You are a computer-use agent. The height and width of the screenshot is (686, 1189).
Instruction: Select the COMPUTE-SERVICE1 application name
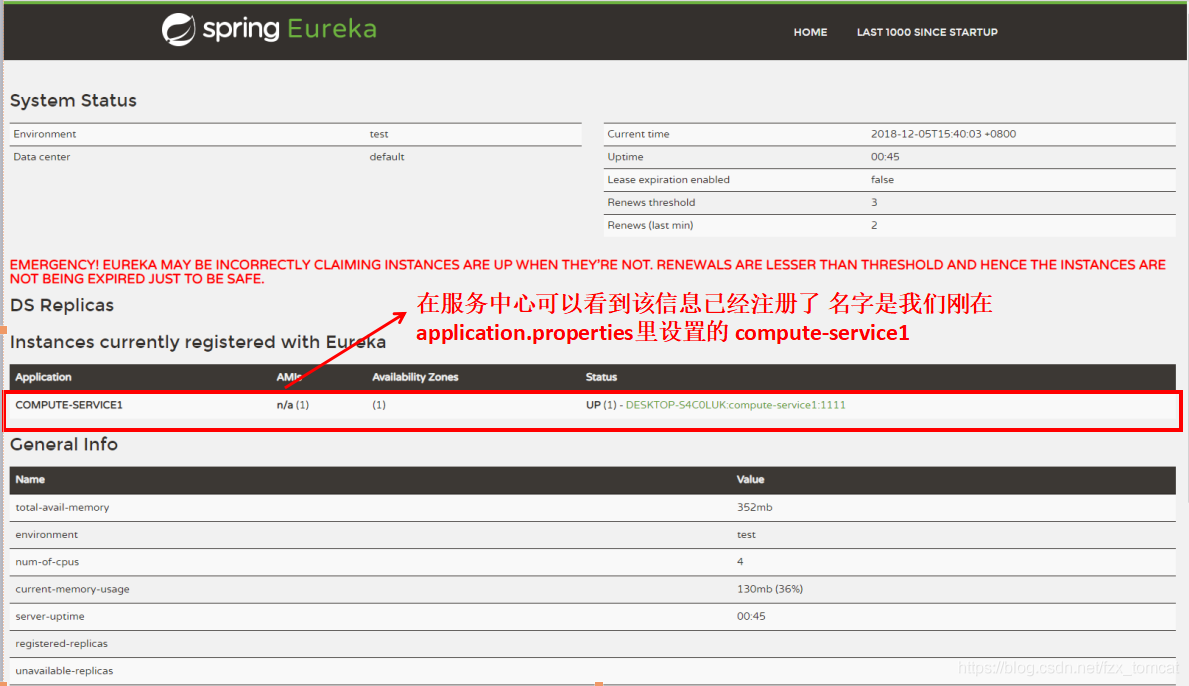point(69,405)
